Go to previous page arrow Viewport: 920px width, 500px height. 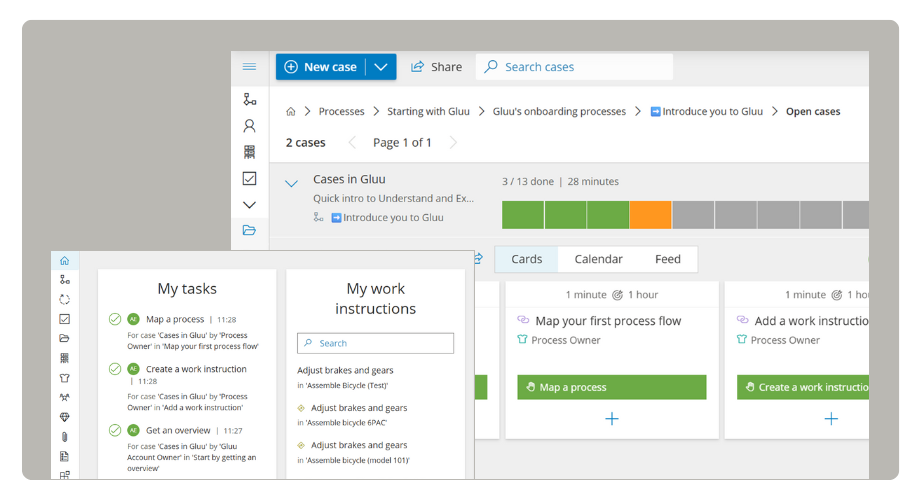(x=352, y=143)
